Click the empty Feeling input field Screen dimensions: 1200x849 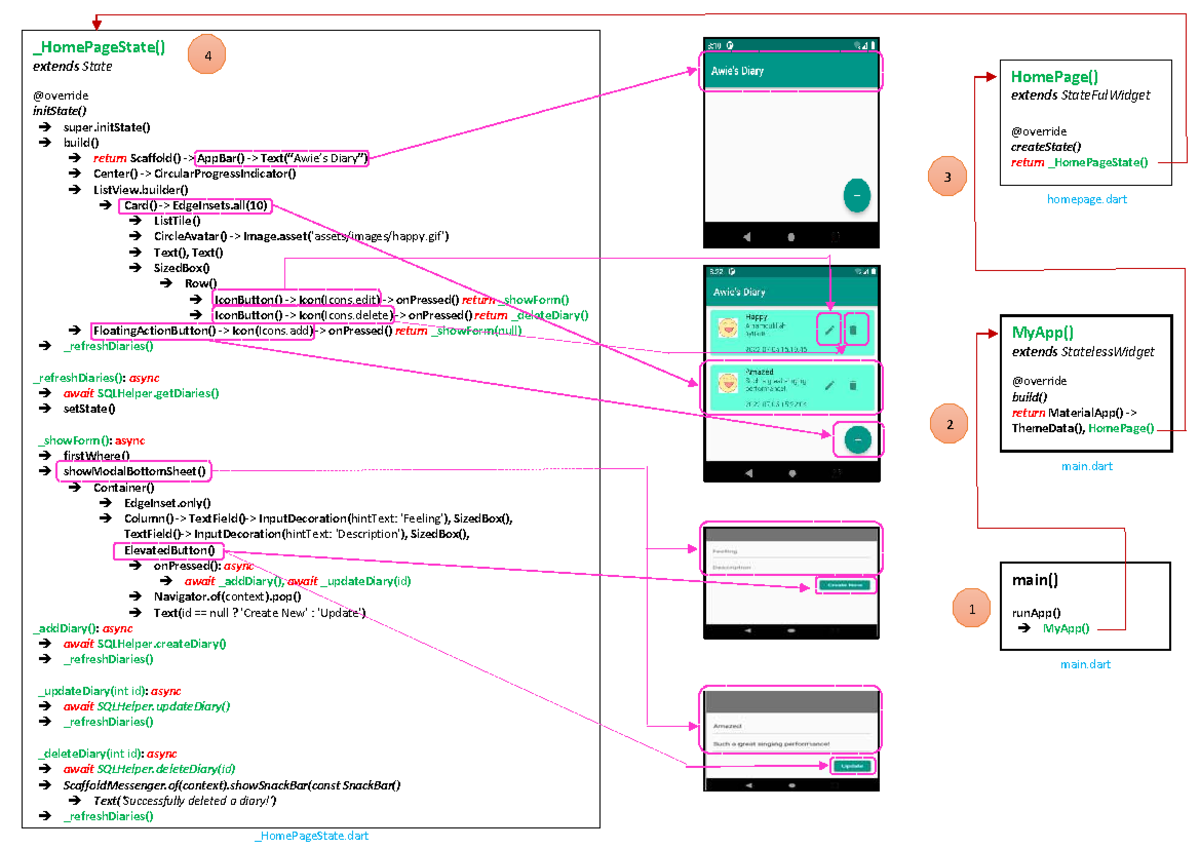[x=790, y=551]
